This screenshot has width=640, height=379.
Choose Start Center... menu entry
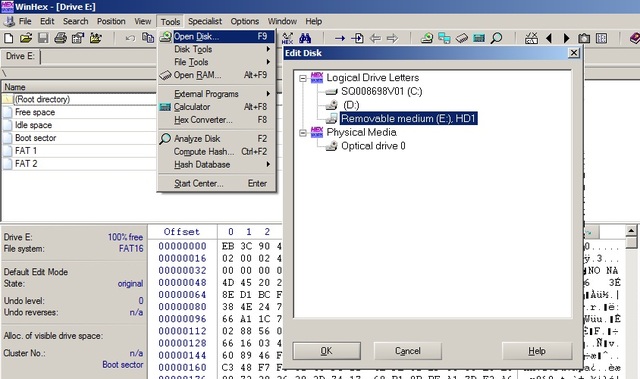tap(217, 184)
